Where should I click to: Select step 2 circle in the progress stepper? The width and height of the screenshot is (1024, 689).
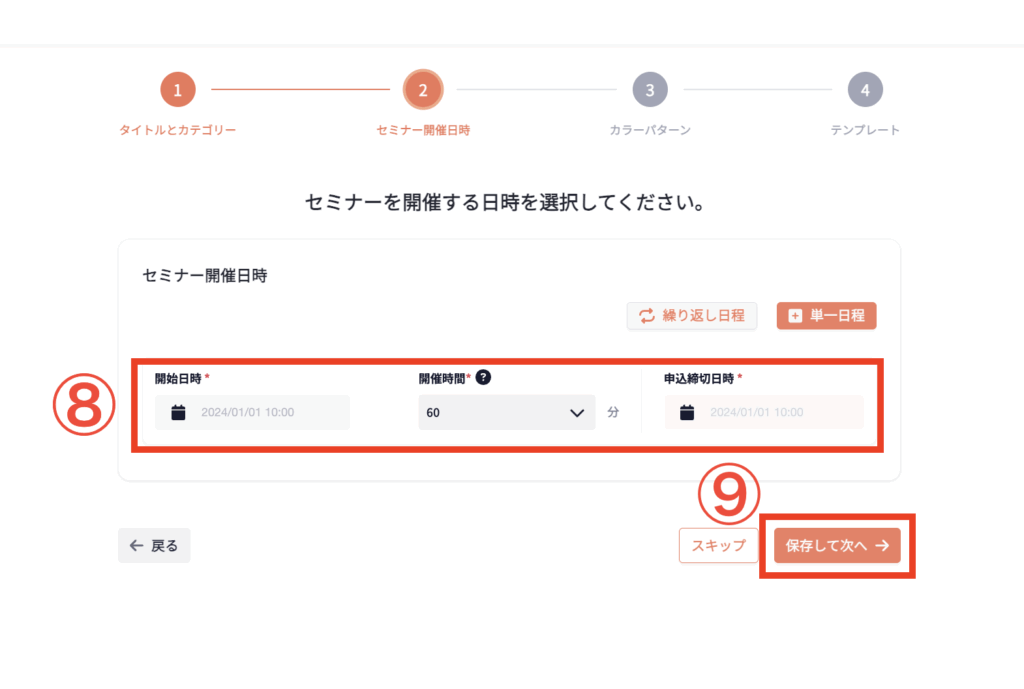click(423, 90)
